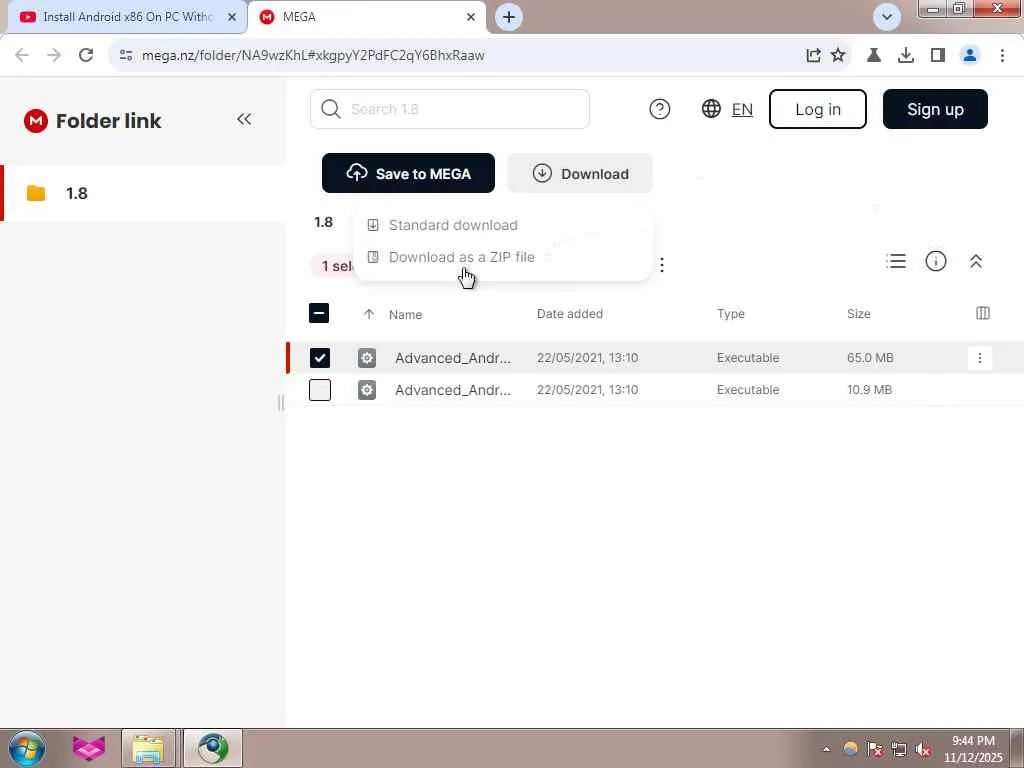Open context menu for 65.0 MB file
This screenshot has height=768, width=1024.
click(x=980, y=358)
